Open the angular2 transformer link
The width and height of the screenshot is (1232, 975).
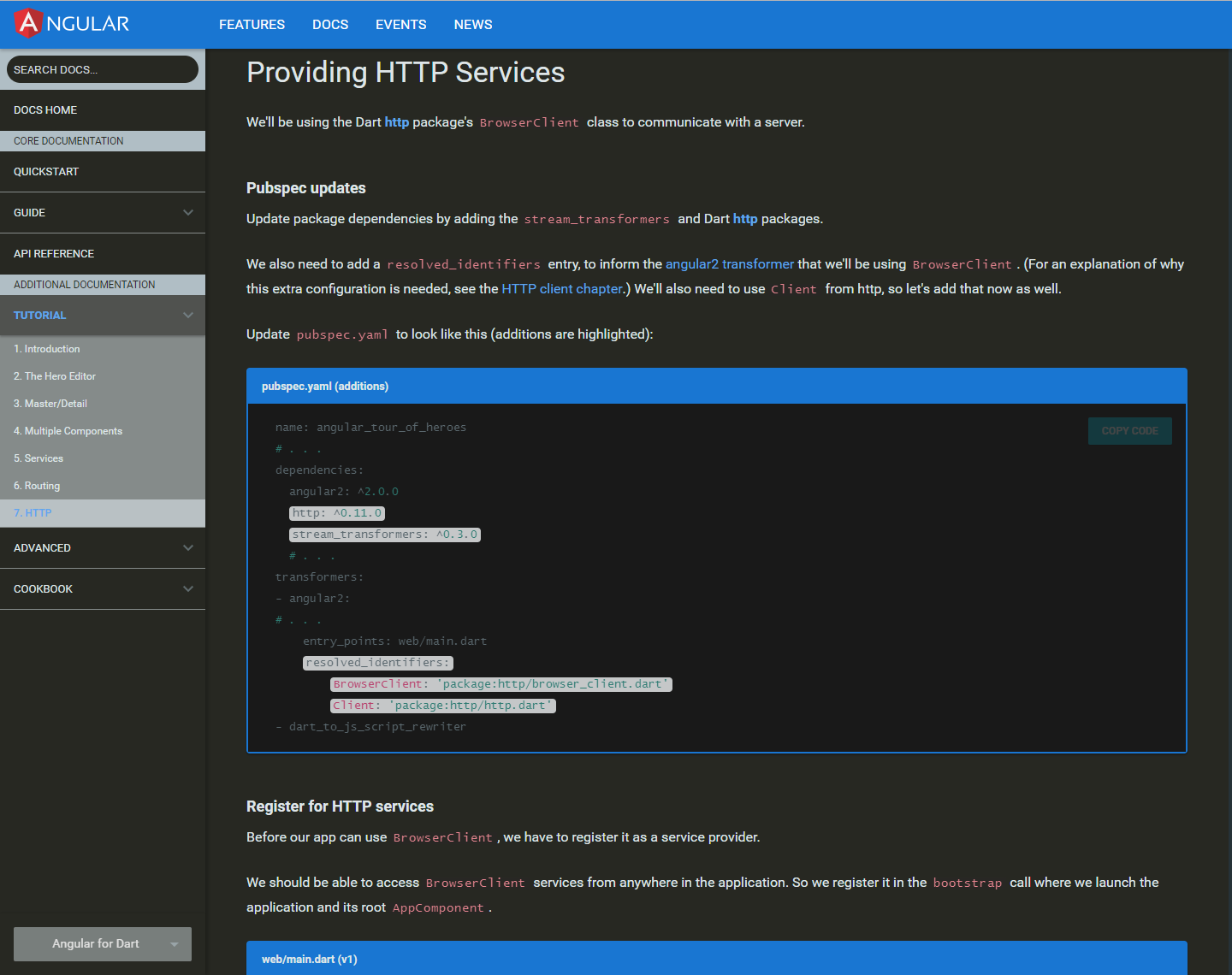coord(729,264)
